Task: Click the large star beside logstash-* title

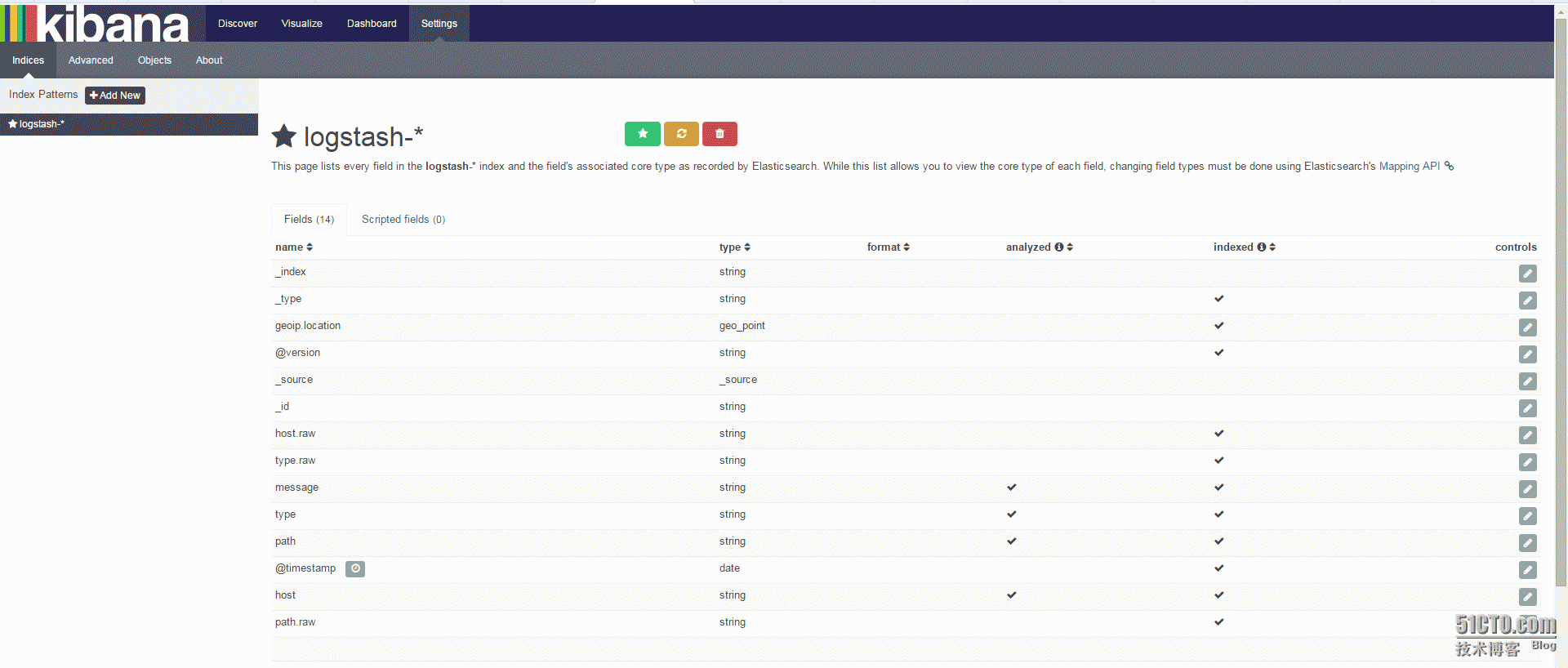Action: [284, 136]
